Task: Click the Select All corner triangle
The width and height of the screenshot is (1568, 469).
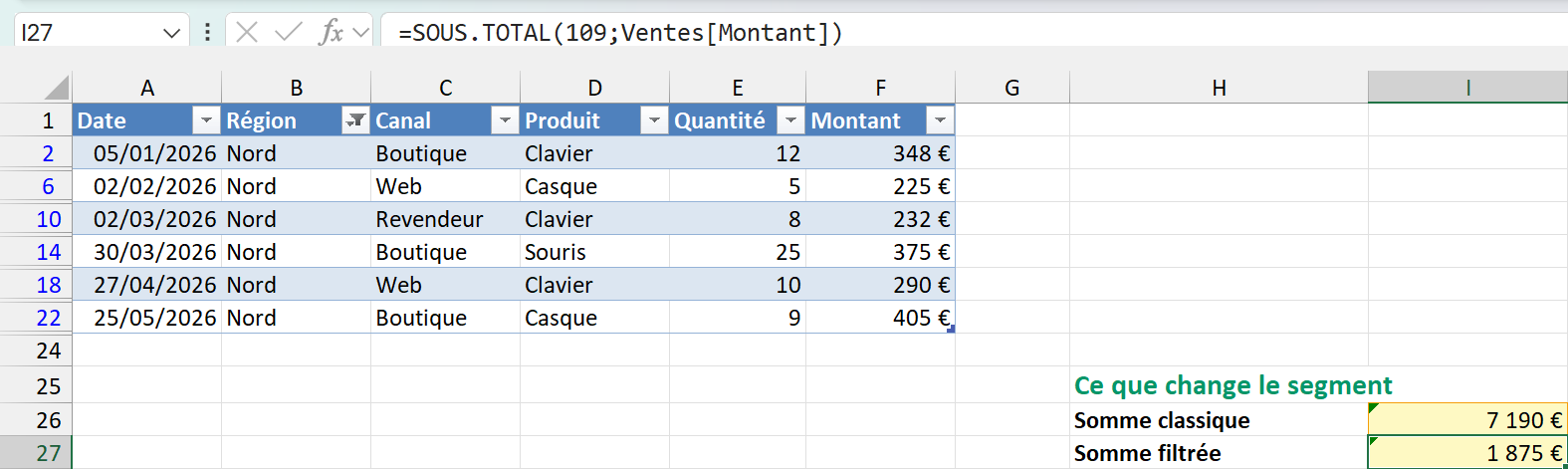Action: coord(57,88)
